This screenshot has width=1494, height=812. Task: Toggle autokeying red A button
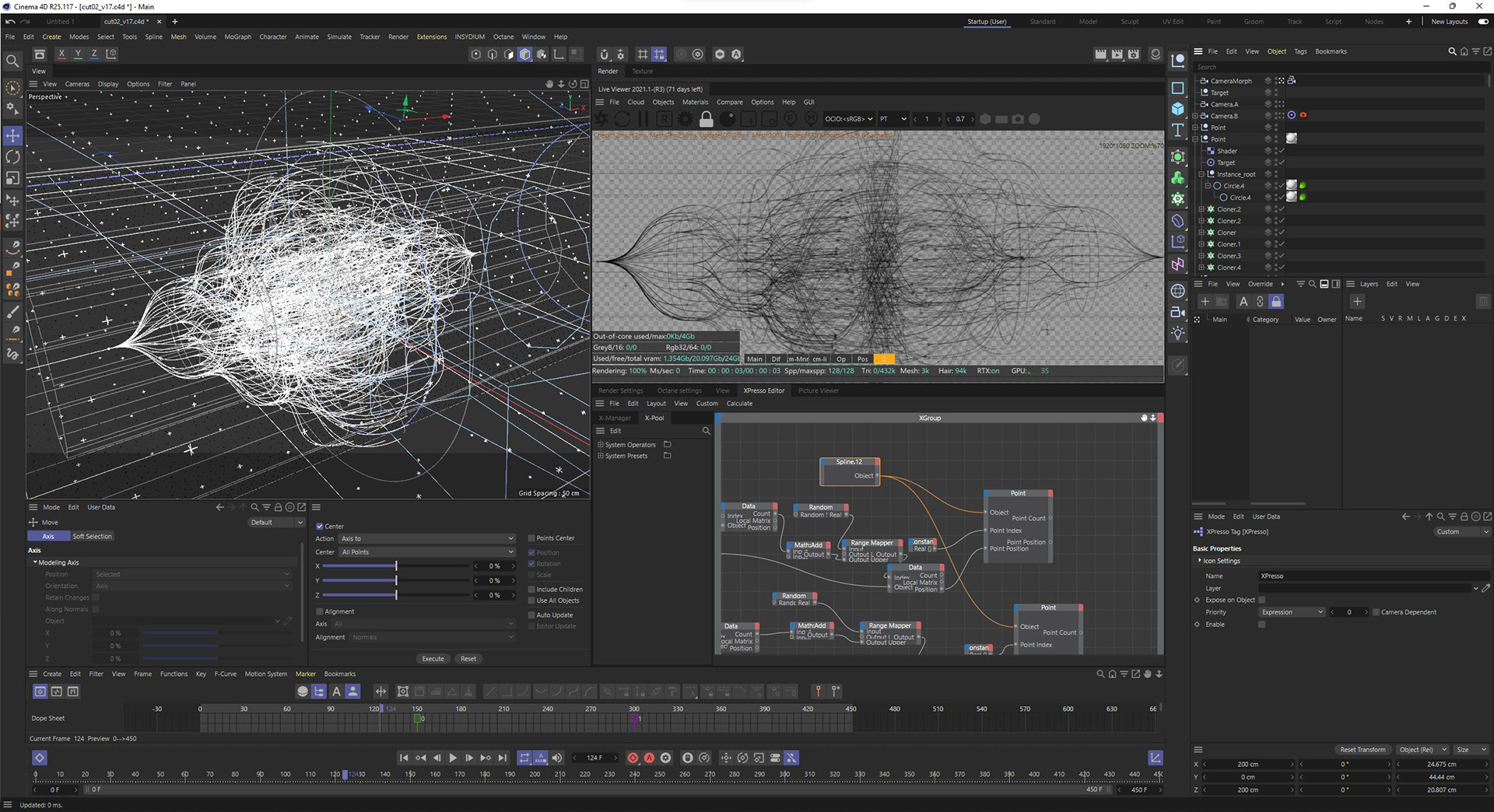[649, 758]
